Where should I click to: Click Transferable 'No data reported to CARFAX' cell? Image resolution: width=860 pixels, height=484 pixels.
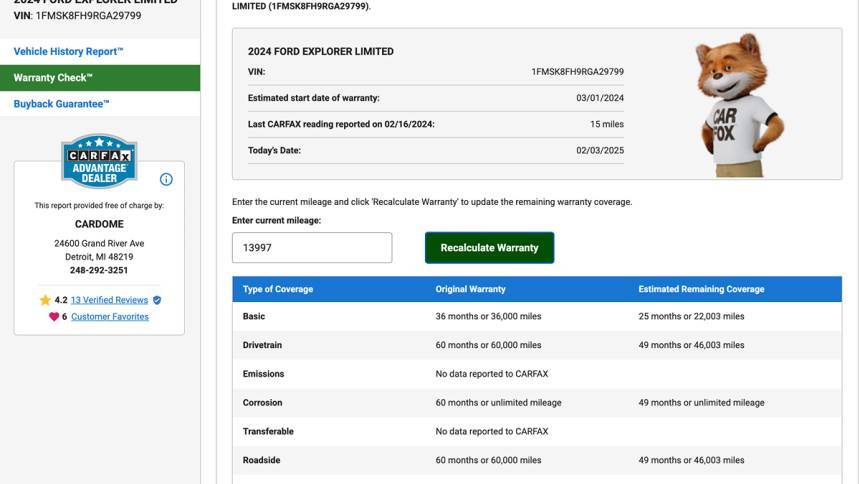point(491,431)
